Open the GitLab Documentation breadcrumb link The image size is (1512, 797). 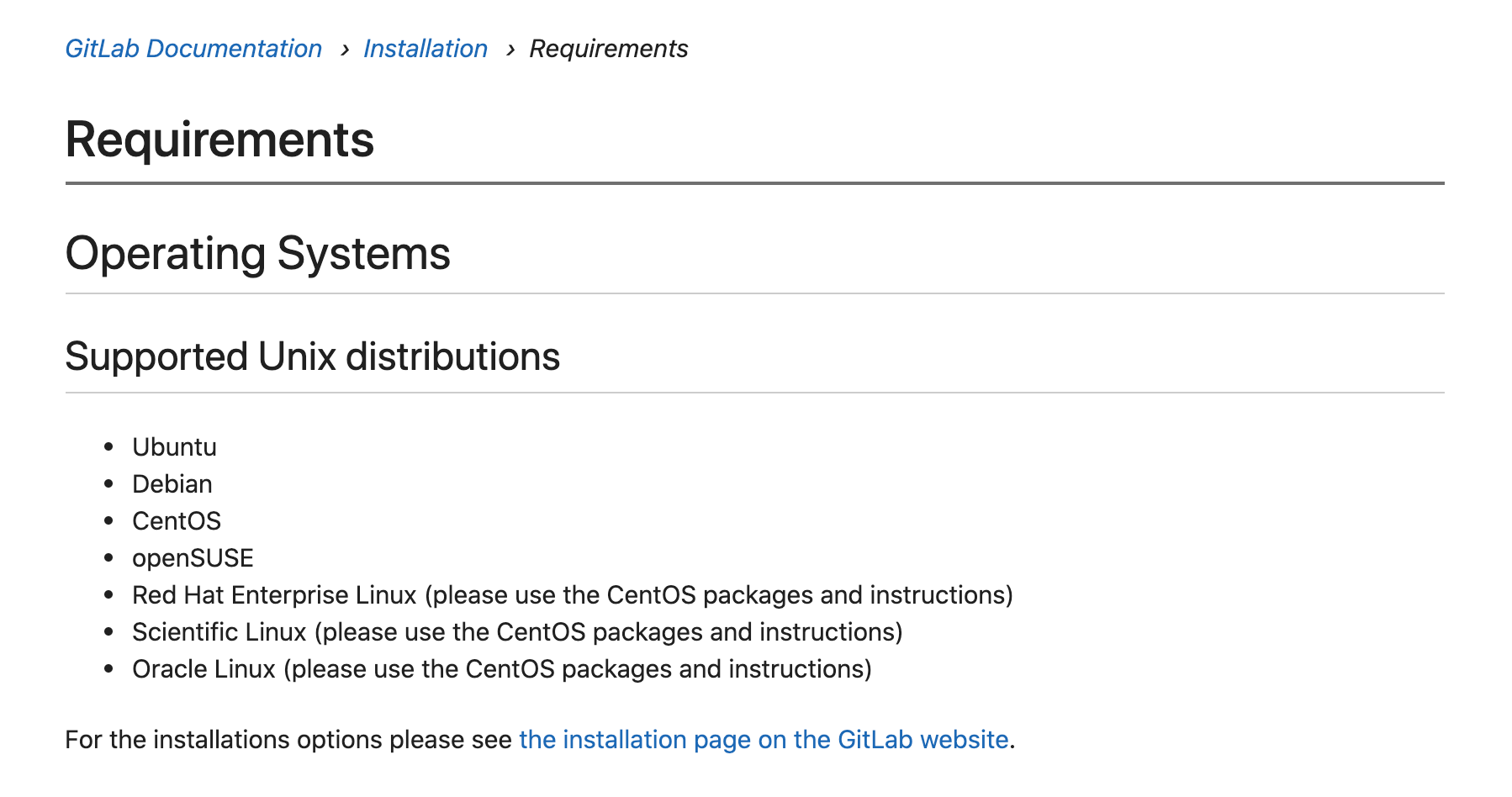pos(193,49)
